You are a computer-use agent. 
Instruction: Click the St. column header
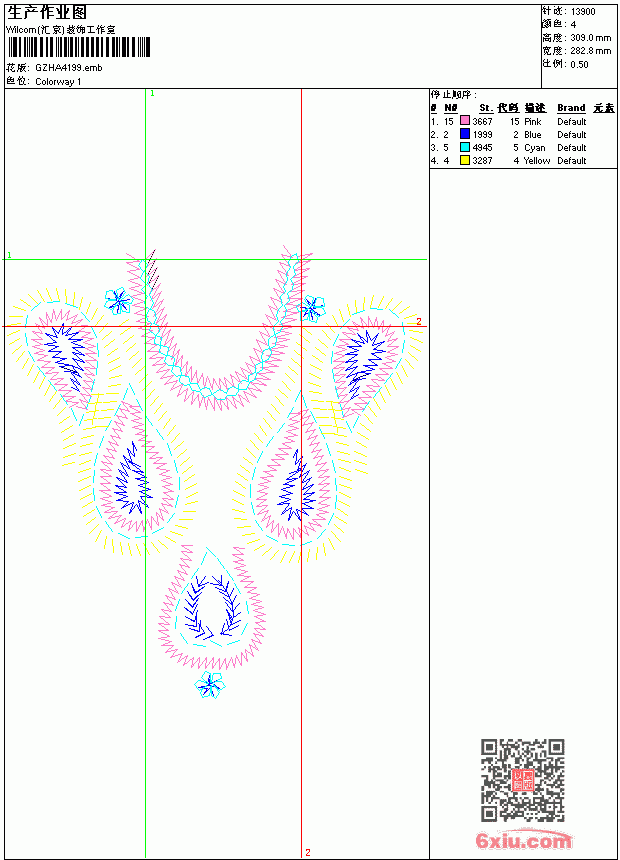coord(486,108)
